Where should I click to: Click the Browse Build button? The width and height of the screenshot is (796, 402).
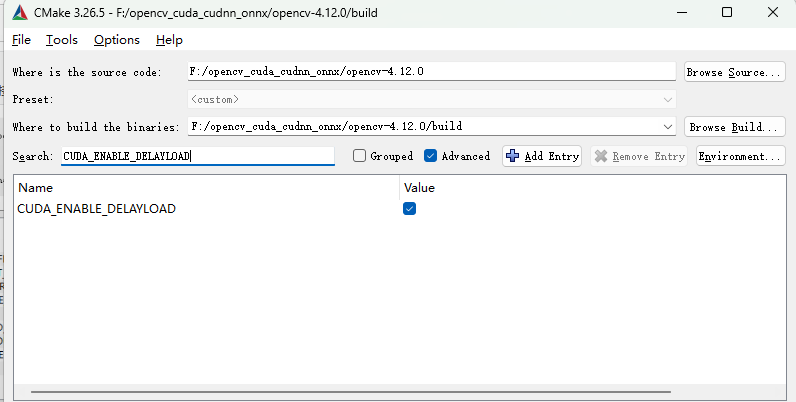(x=734, y=127)
